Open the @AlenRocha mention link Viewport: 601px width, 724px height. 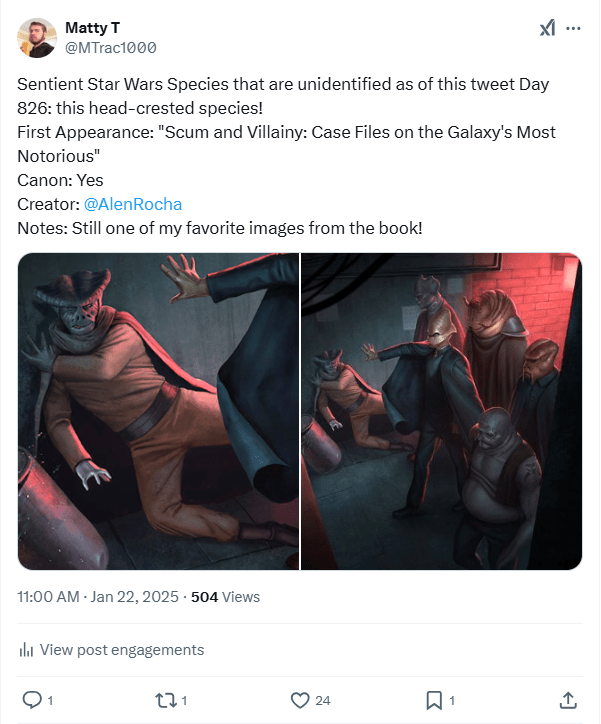tap(133, 204)
